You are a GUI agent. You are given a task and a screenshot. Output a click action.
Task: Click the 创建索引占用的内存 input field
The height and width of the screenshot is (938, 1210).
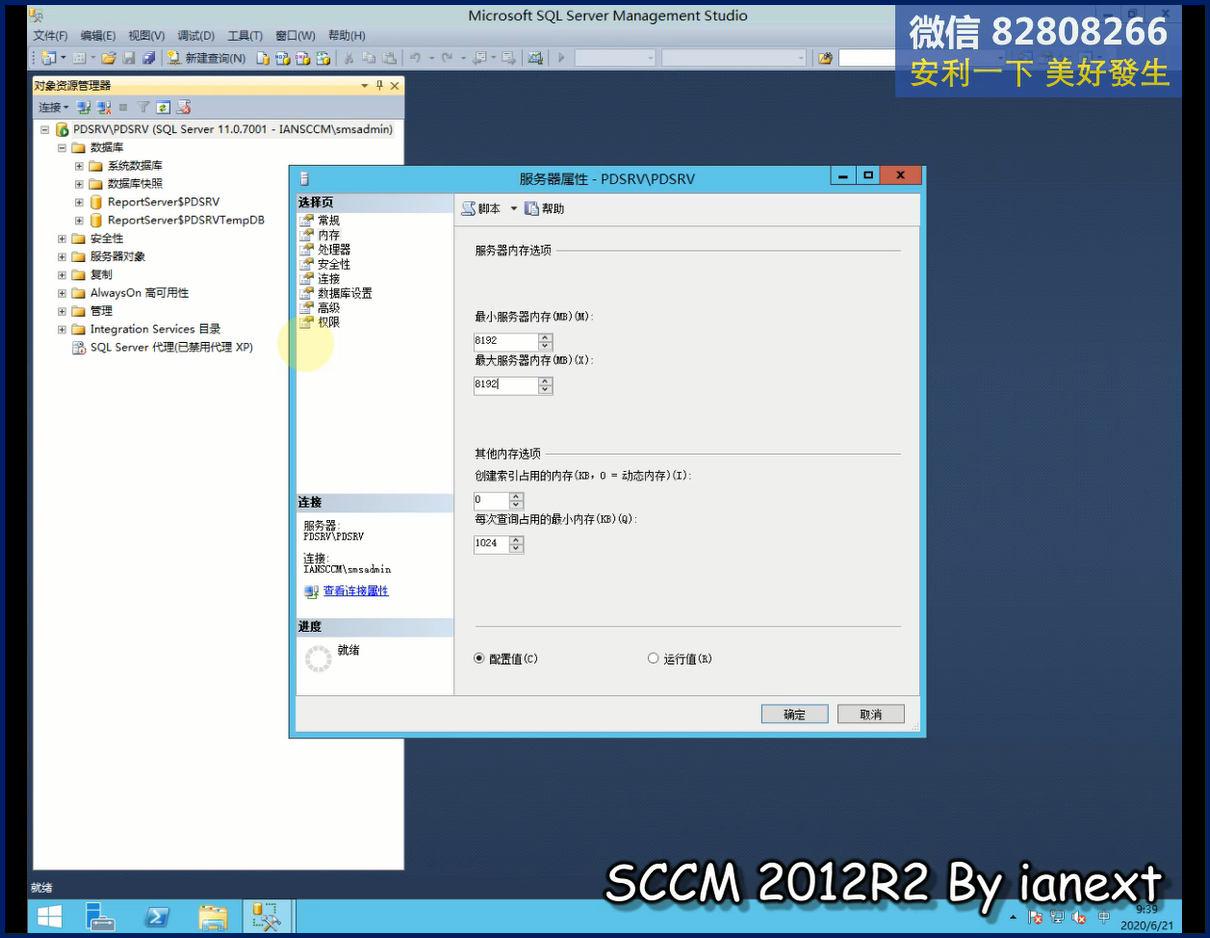coord(491,500)
